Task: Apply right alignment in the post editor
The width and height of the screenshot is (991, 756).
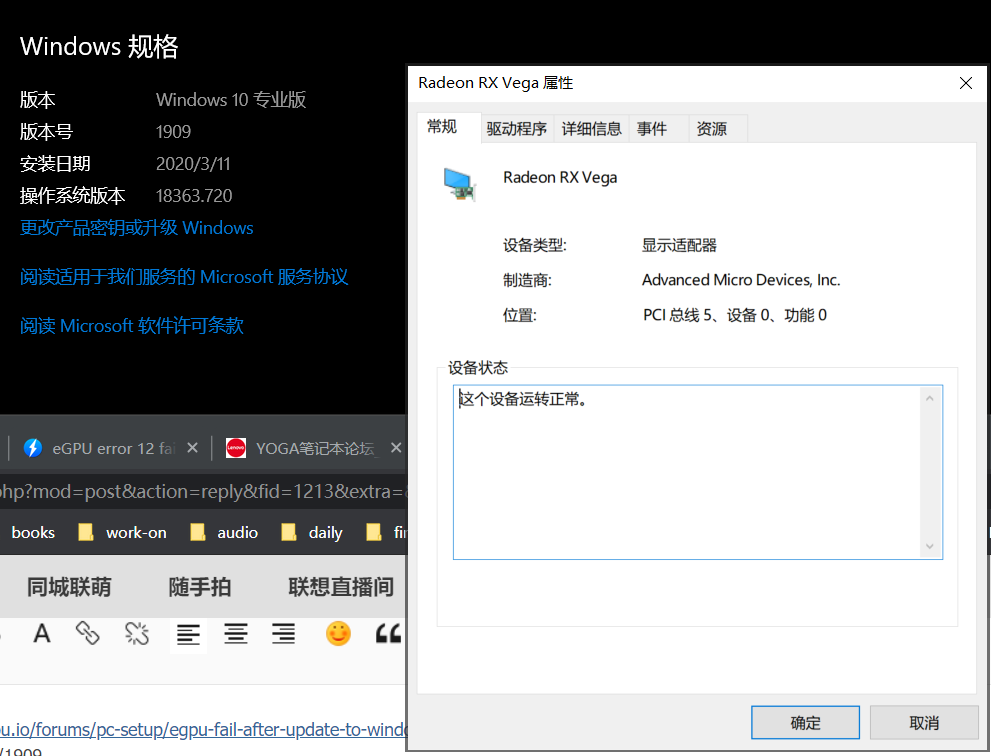Action: [x=284, y=633]
